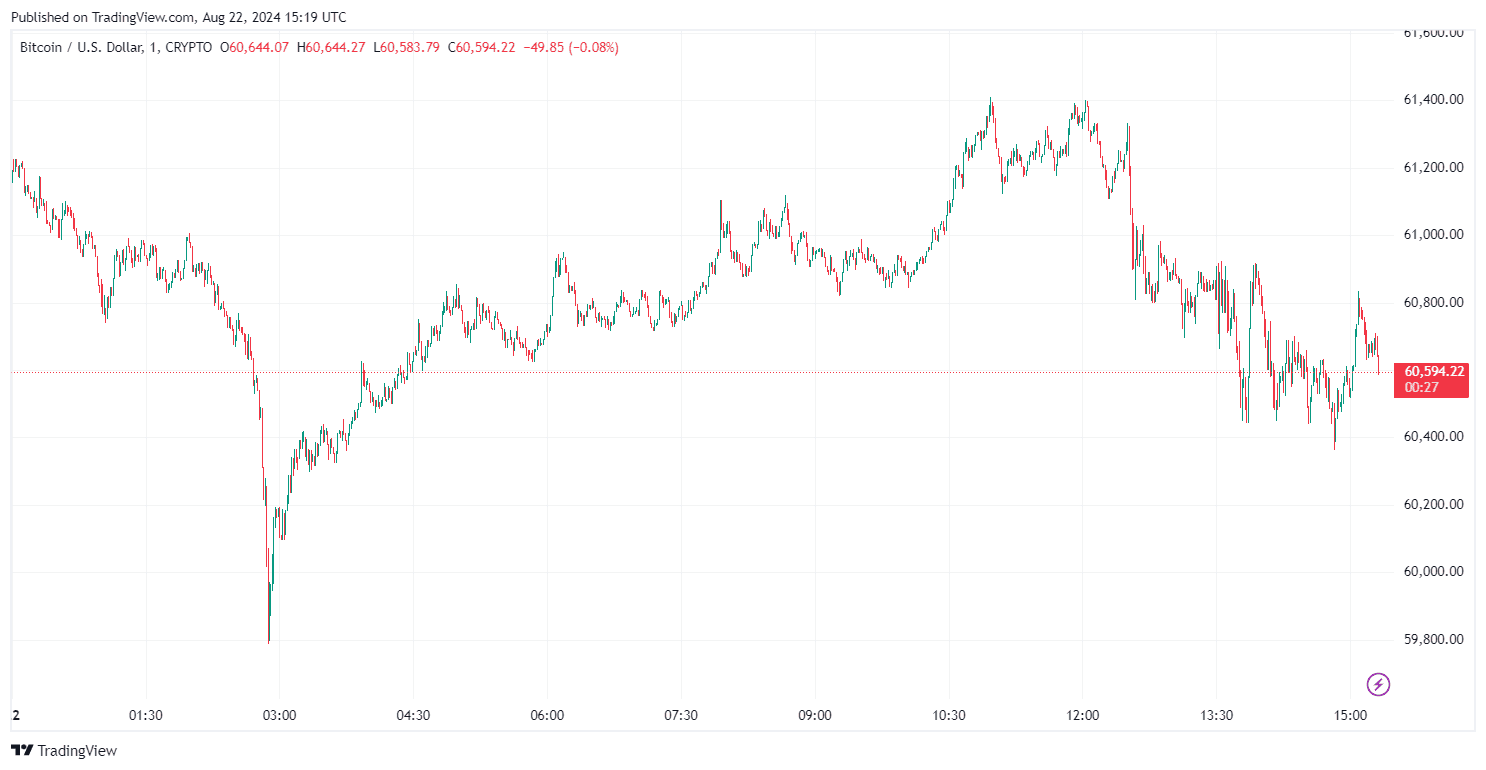Click the change value −49.85 (−0.08%)
Viewport: 1486px width, 770px height.
(x=570, y=47)
